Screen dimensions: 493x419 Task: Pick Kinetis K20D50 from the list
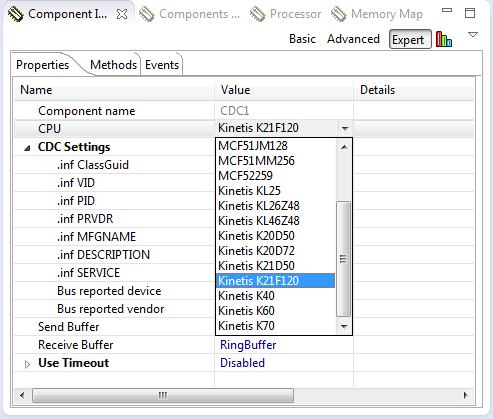point(276,236)
